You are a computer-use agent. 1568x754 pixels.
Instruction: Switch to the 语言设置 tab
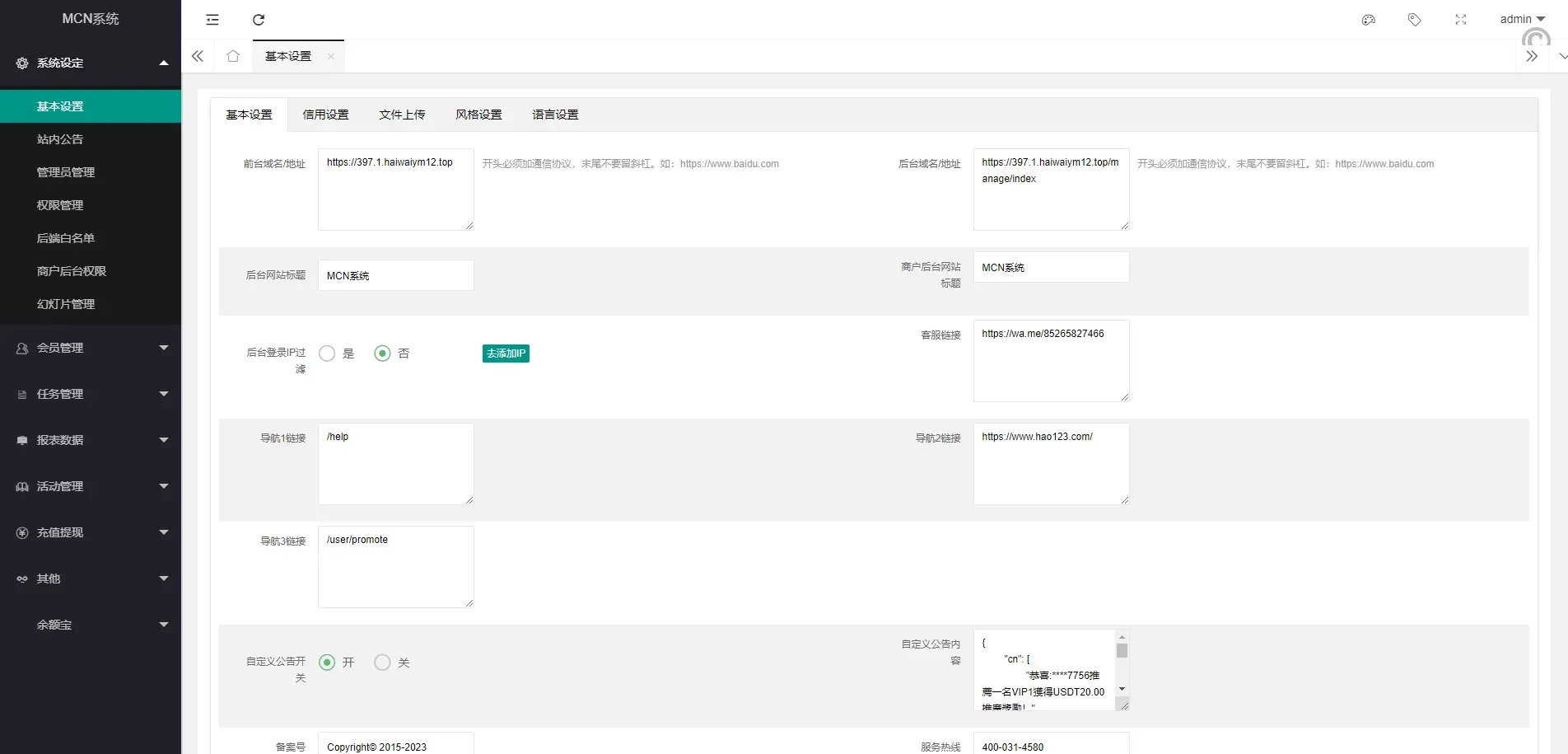coord(555,115)
